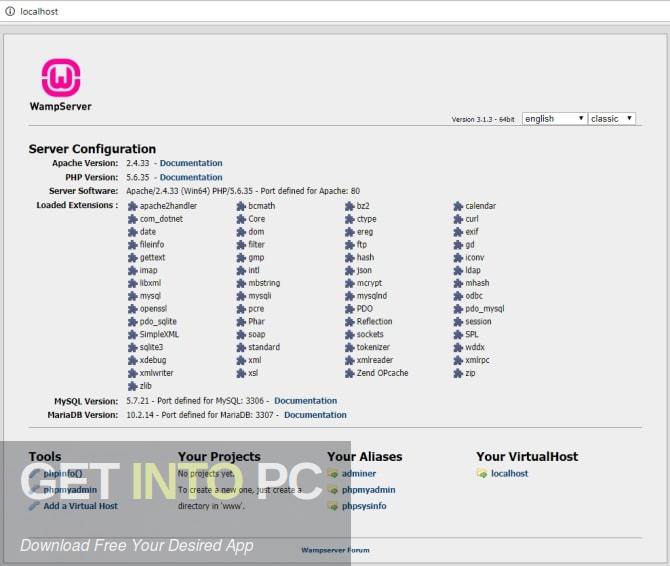Click the Your Aliases heading

[364, 457]
